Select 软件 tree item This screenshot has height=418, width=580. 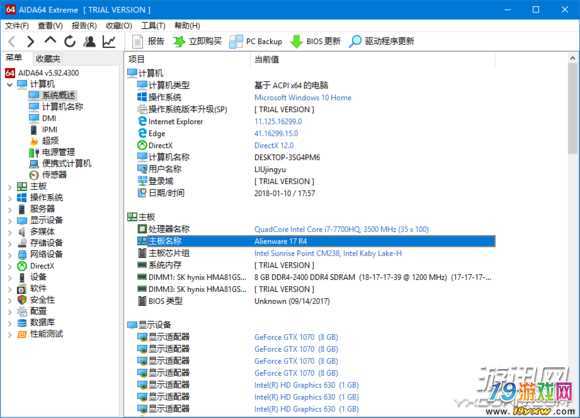38,289
